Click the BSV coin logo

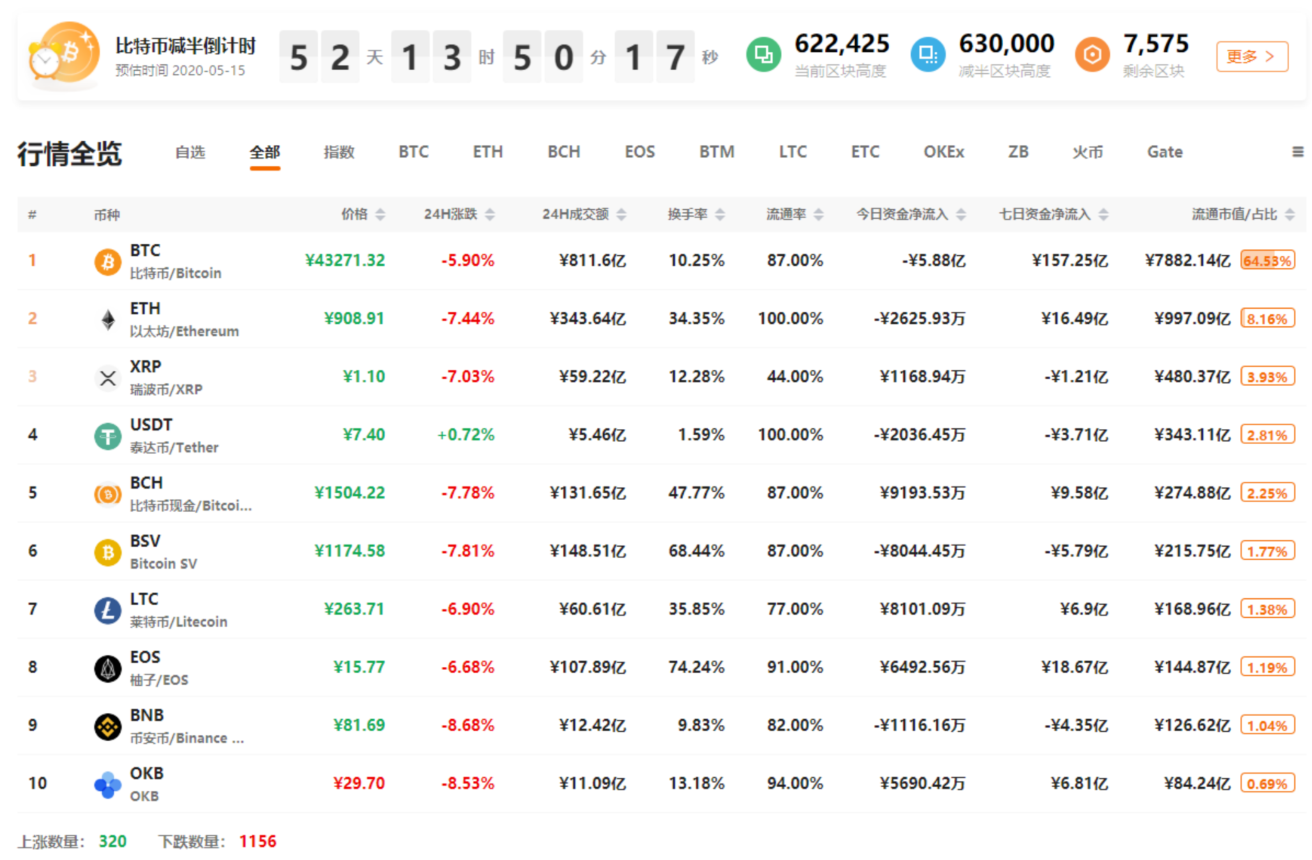pos(107,551)
